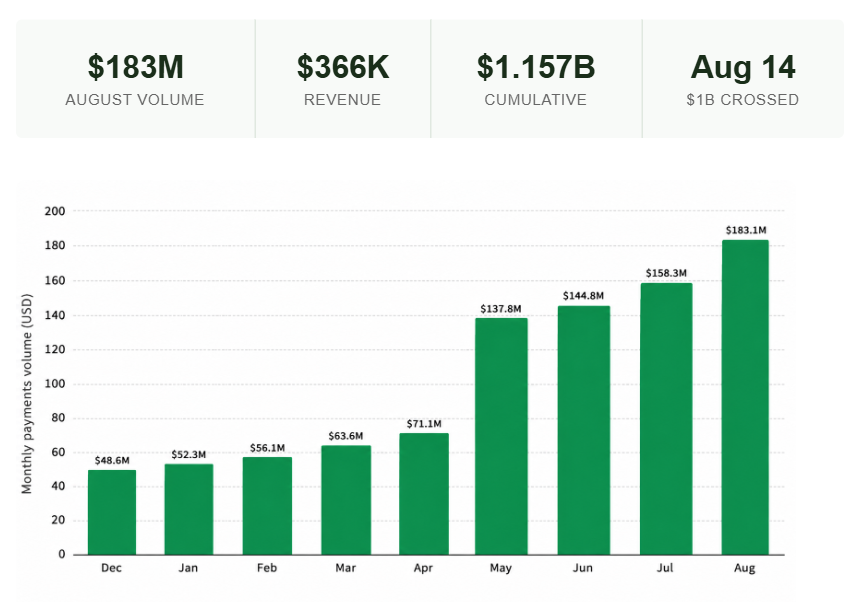Click the Aug 14 date value
The width and height of the screenshot is (845, 602).
(743, 67)
